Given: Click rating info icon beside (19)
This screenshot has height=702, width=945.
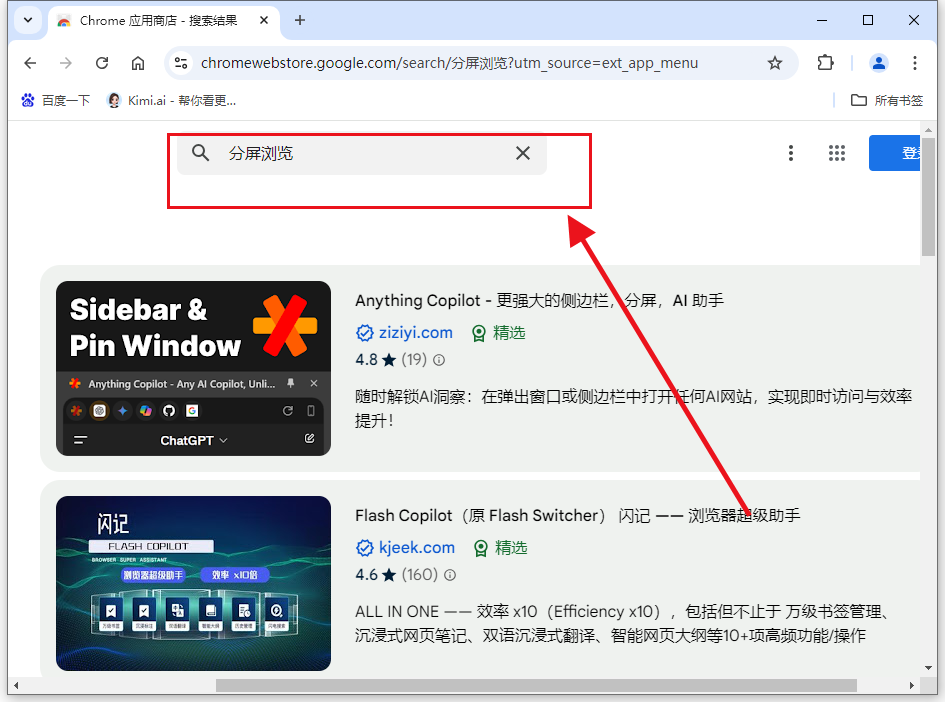Looking at the screenshot, I should [439, 360].
